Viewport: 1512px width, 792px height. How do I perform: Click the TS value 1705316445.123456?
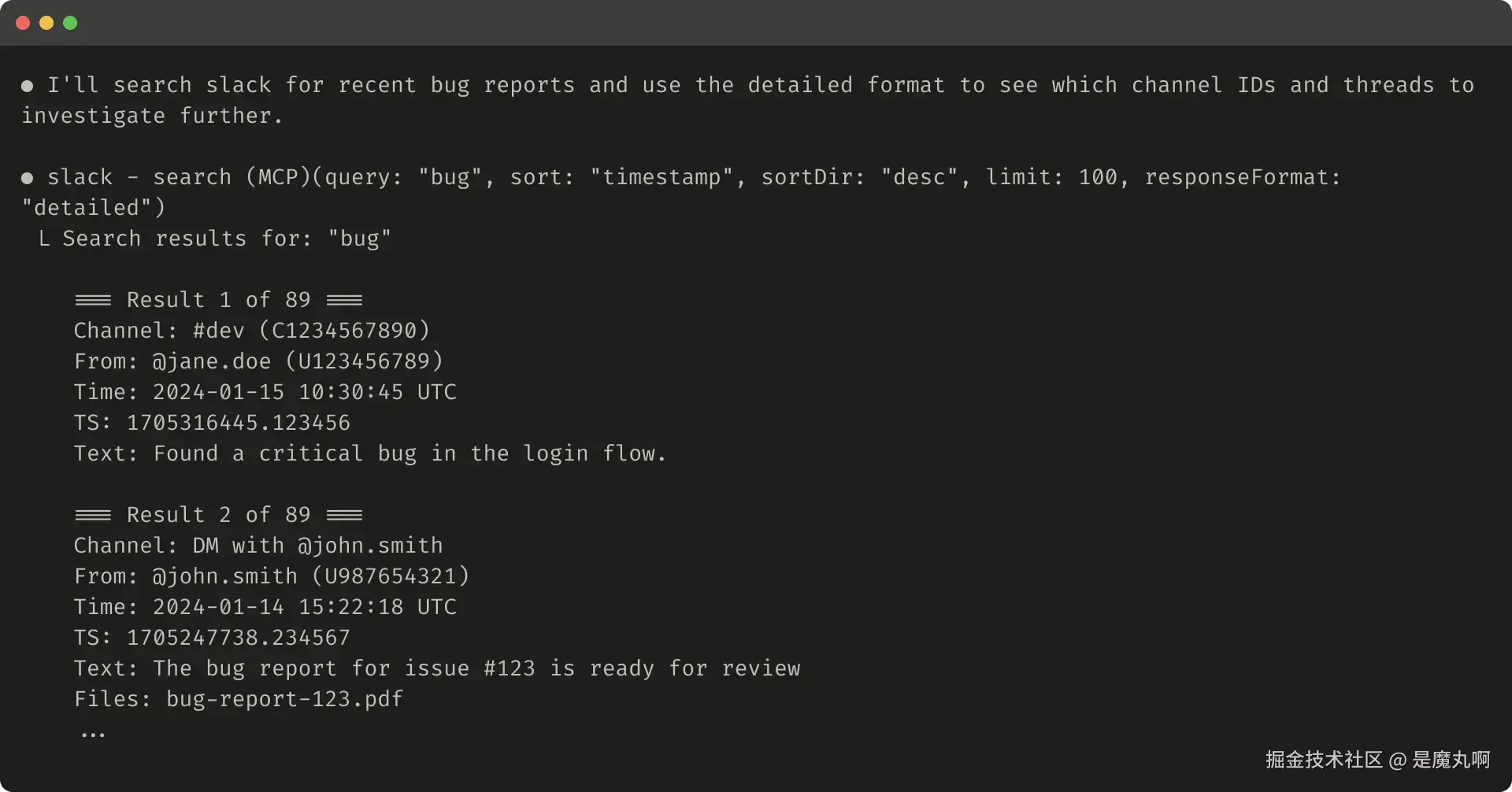(239, 423)
